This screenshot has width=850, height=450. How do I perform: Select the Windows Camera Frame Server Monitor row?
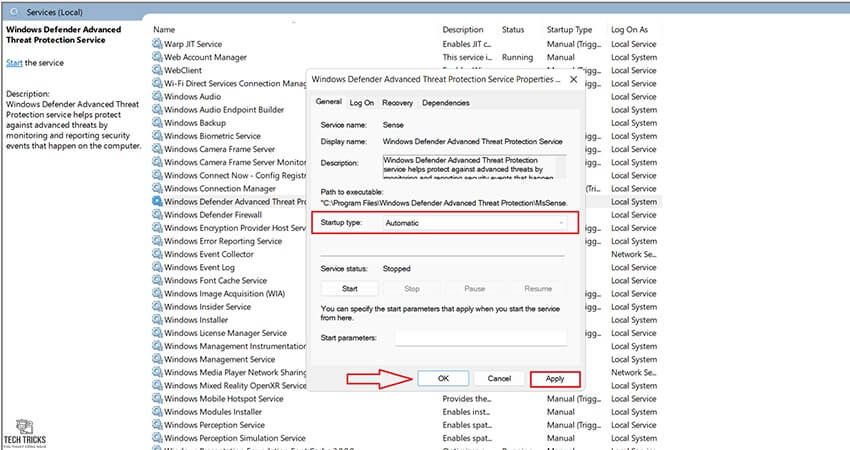click(229, 162)
